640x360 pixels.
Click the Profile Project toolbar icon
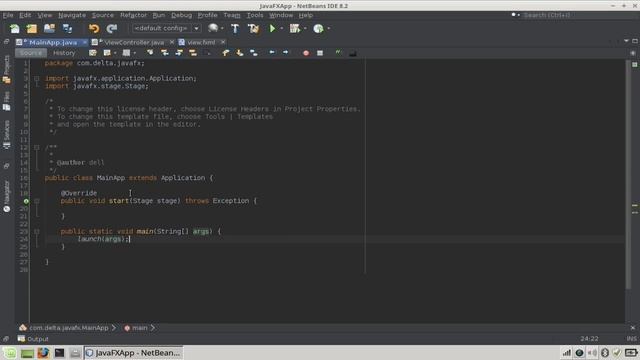point(318,28)
